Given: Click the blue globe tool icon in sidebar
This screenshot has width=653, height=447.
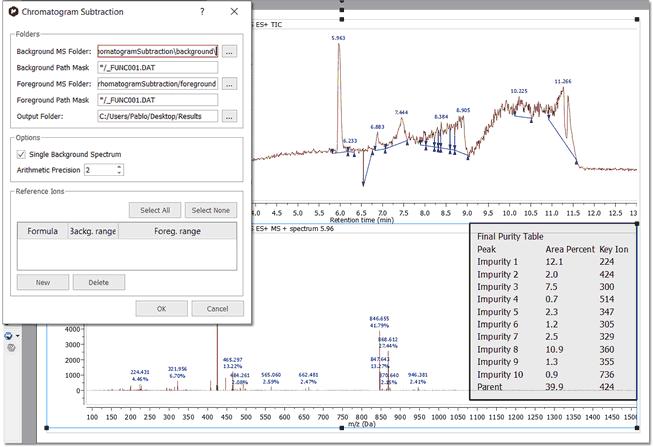Looking at the screenshot, I should pos(7,336).
